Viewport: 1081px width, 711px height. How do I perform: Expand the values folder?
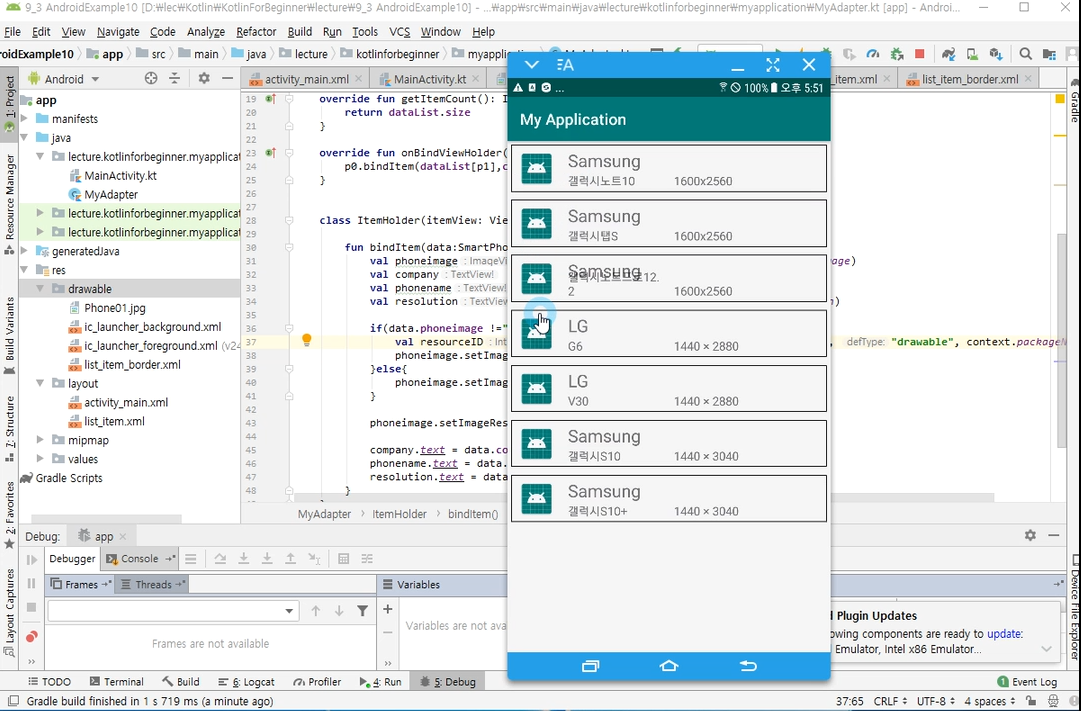(40, 459)
